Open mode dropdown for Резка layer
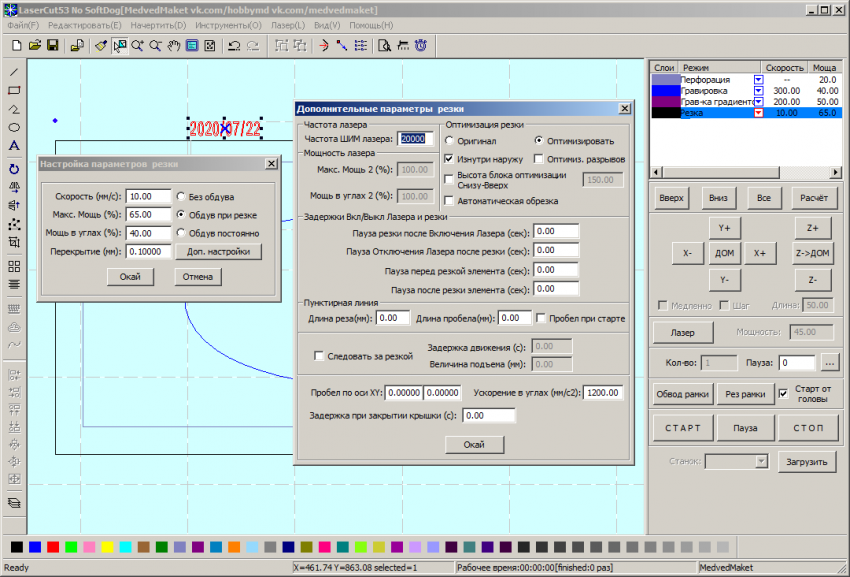This screenshot has height=577, width=850. point(758,113)
